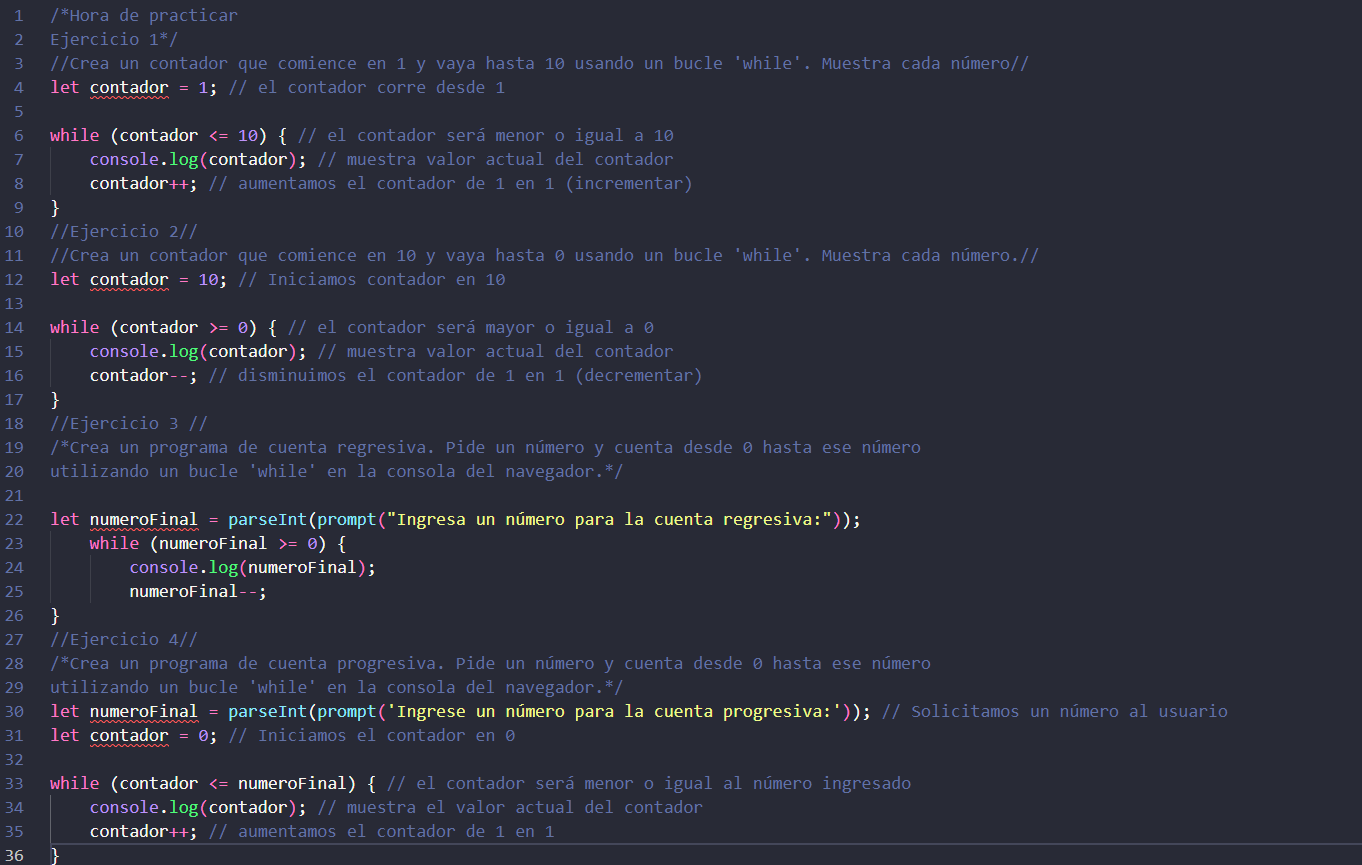Click the comment '/*Hora de practicar'

(144, 15)
